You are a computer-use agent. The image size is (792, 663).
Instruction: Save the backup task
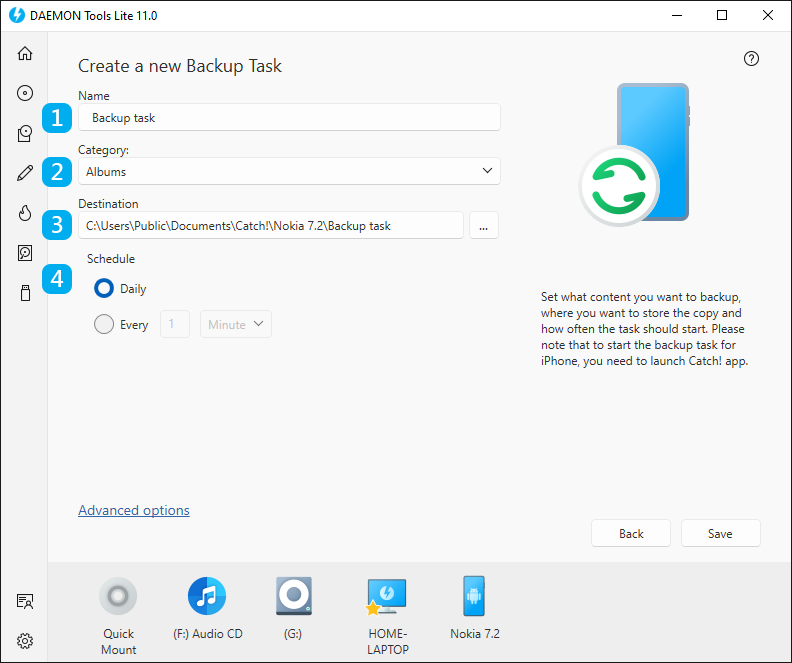(720, 533)
